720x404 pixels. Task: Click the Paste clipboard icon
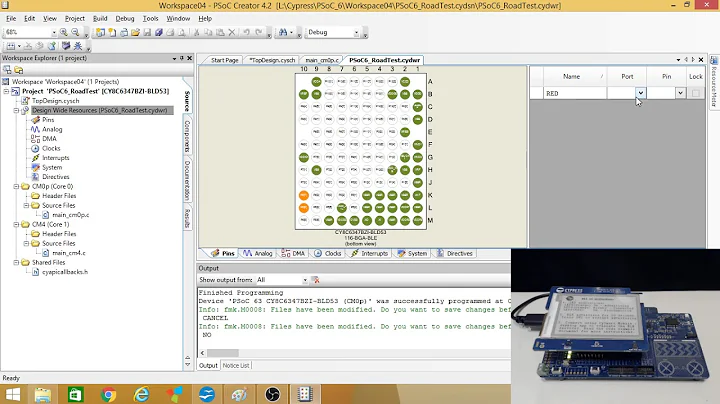[220, 32]
